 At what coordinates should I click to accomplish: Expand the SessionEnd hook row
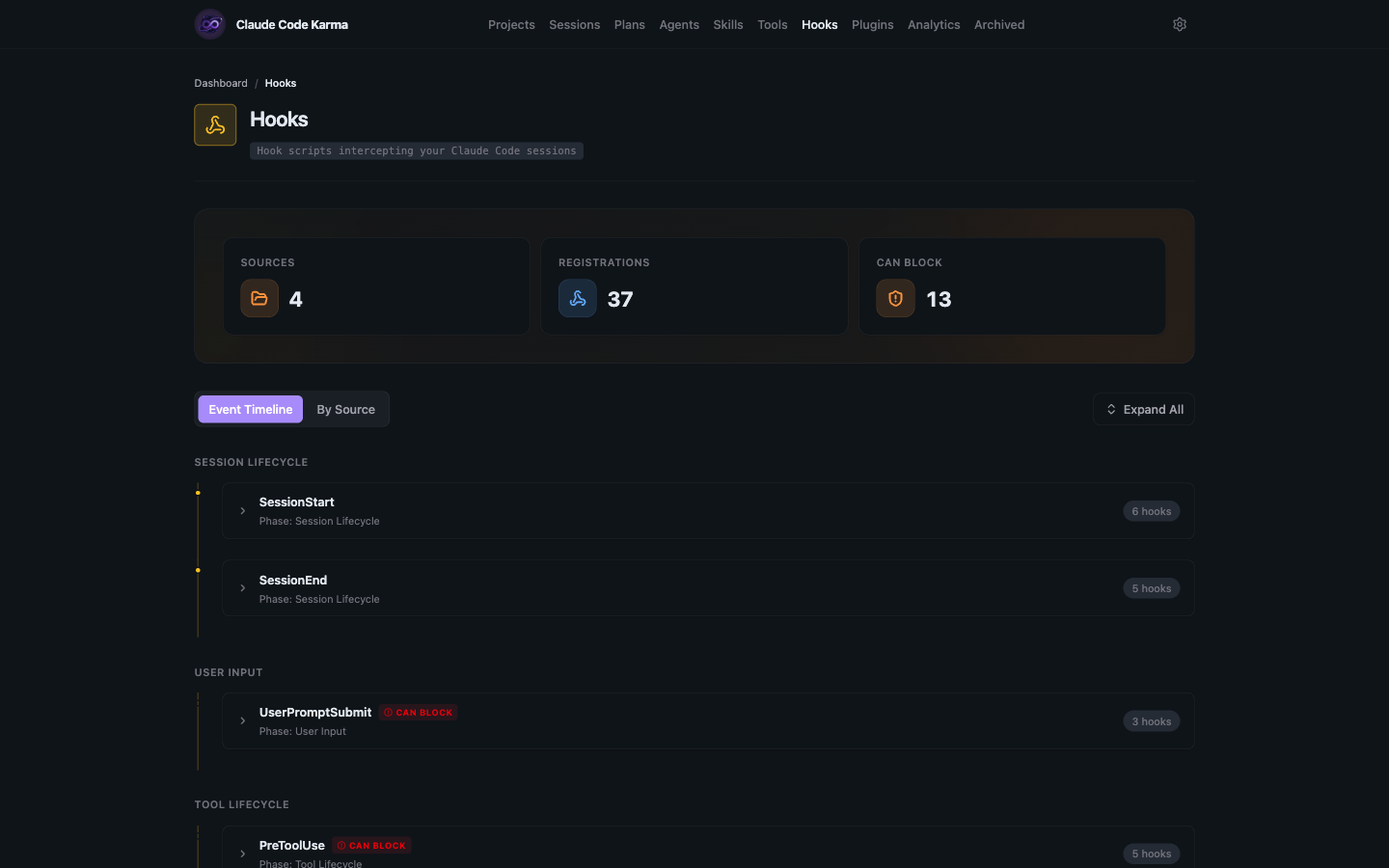pyautogui.click(x=242, y=588)
